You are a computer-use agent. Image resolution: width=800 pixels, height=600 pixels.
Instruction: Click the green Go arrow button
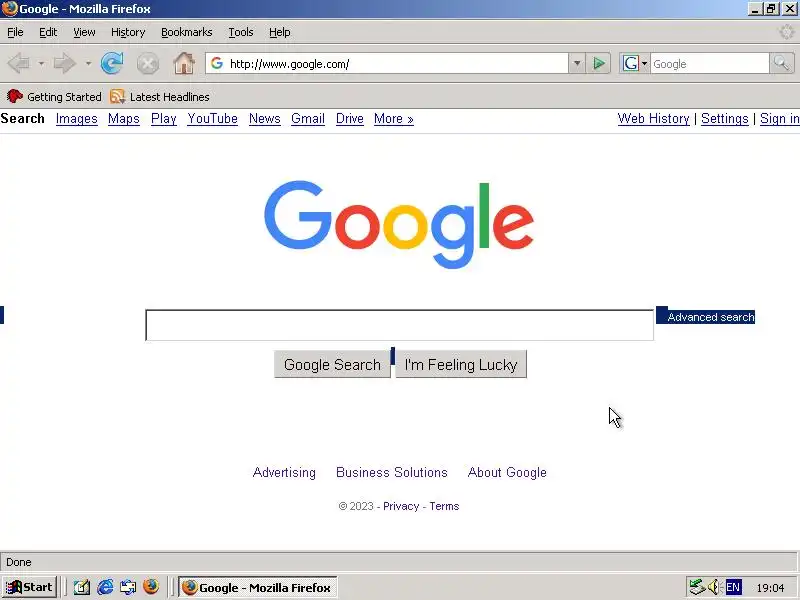pos(598,64)
